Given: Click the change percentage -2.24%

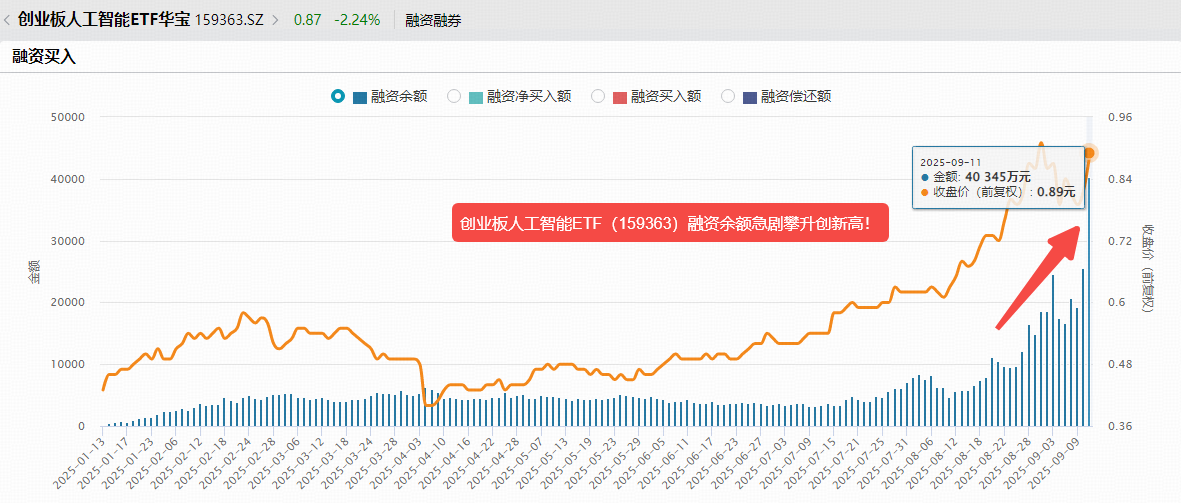Looking at the screenshot, I should 358,20.
